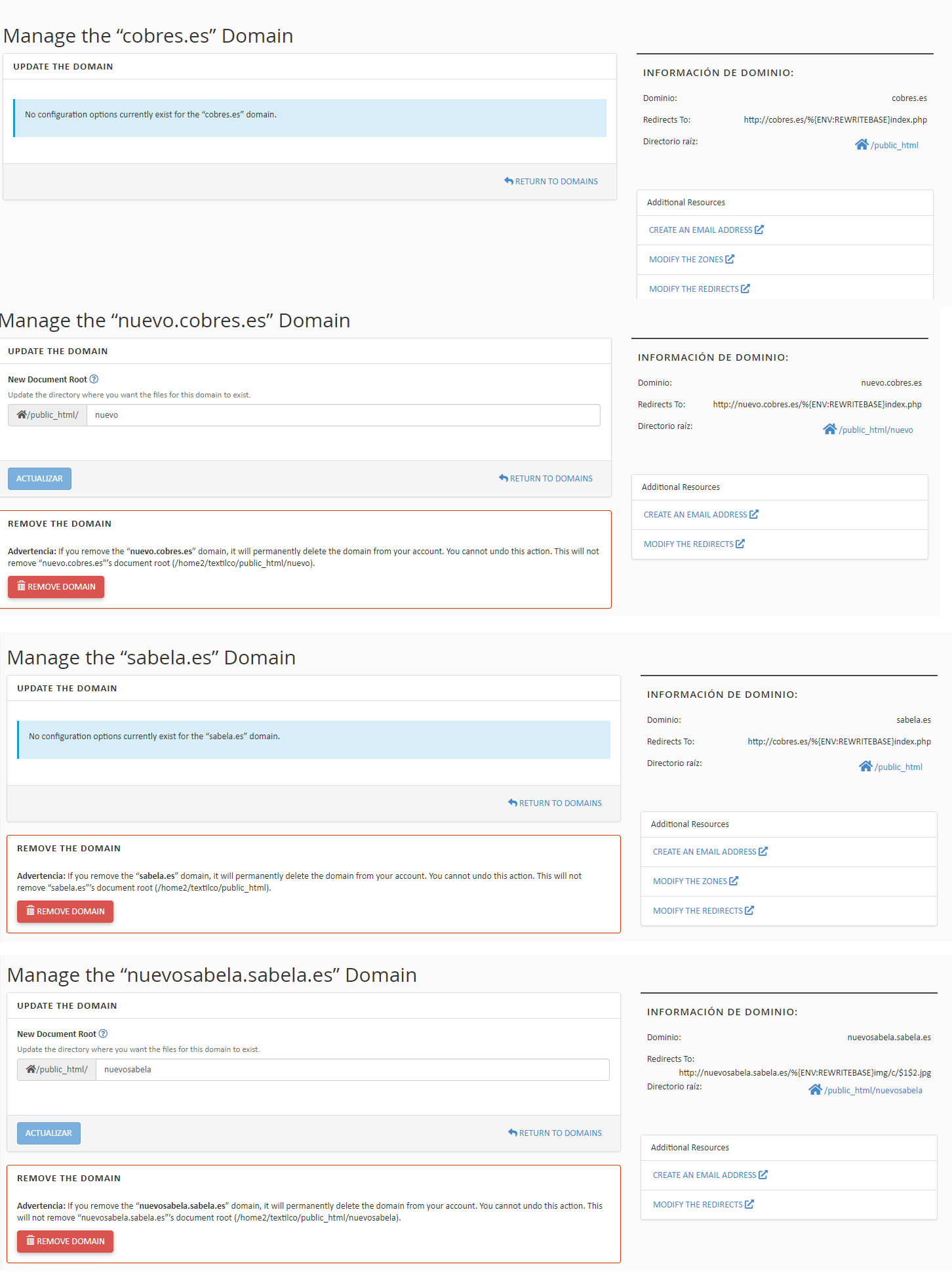The height and width of the screenshot is (1275, 952).
Task: Click trash icon on nuevo.cobres.es Remove Domain
Action: click(21, 586)
